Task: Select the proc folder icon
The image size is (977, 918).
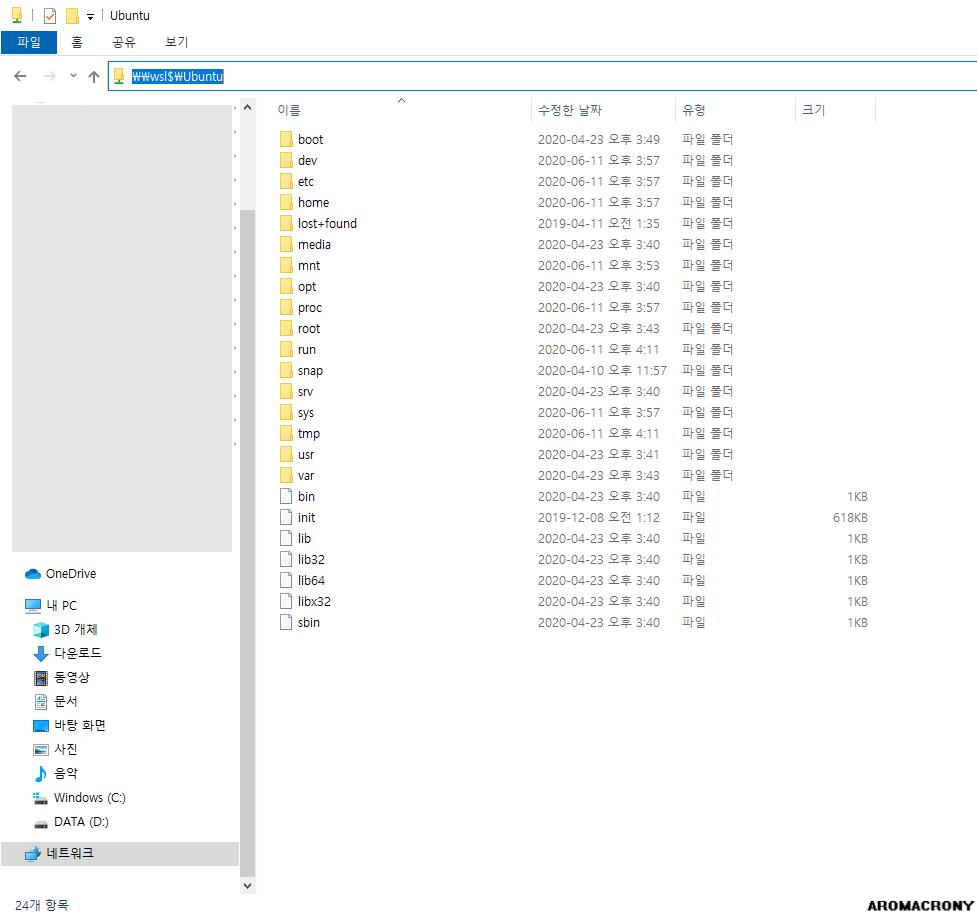Action: 286,307
